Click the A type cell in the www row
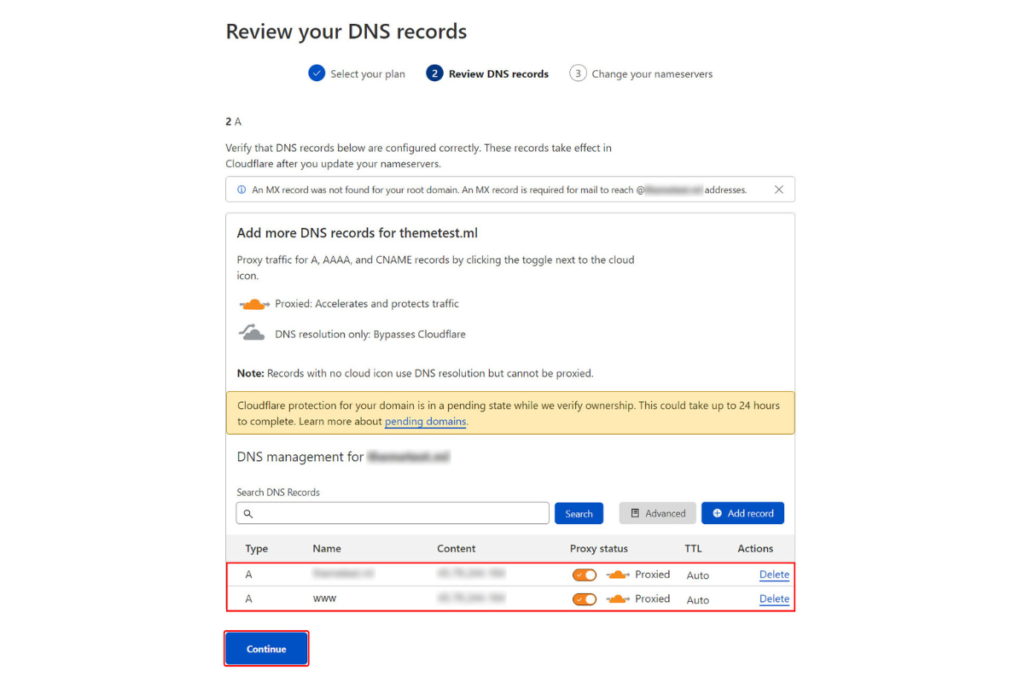This screenshot has height=683, width=1024. (249, 599)
